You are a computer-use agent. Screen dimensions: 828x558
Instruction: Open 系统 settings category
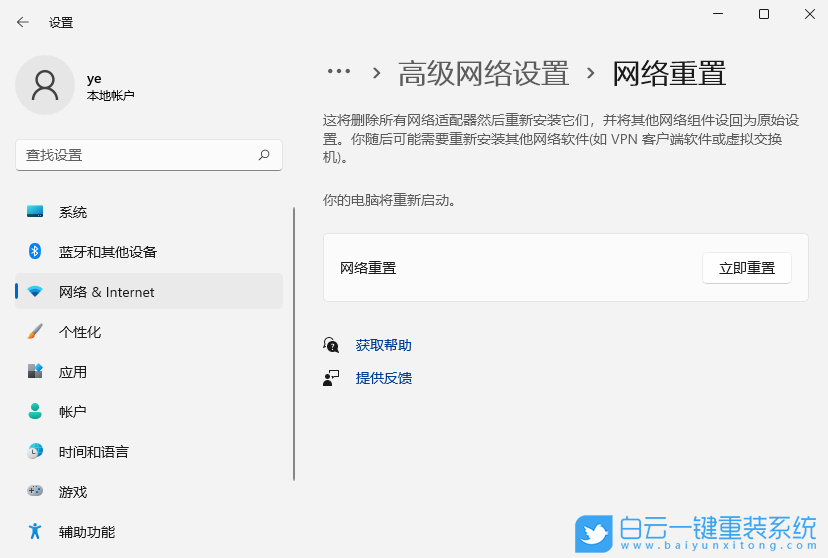(149, 212)
